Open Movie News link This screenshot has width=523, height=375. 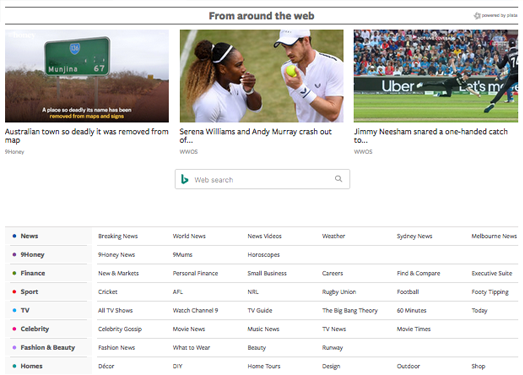[x=189, y=329]
